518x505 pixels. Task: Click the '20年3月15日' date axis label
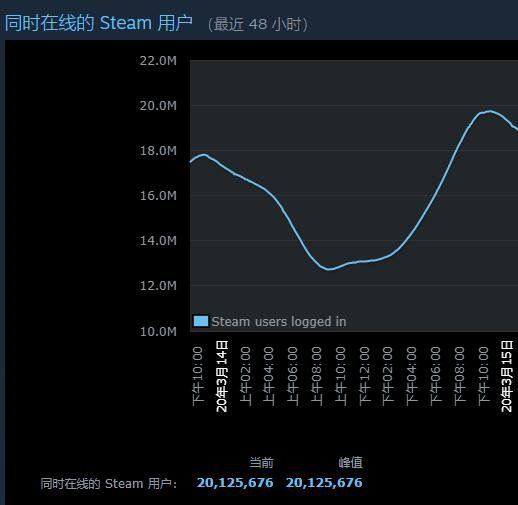507,376
